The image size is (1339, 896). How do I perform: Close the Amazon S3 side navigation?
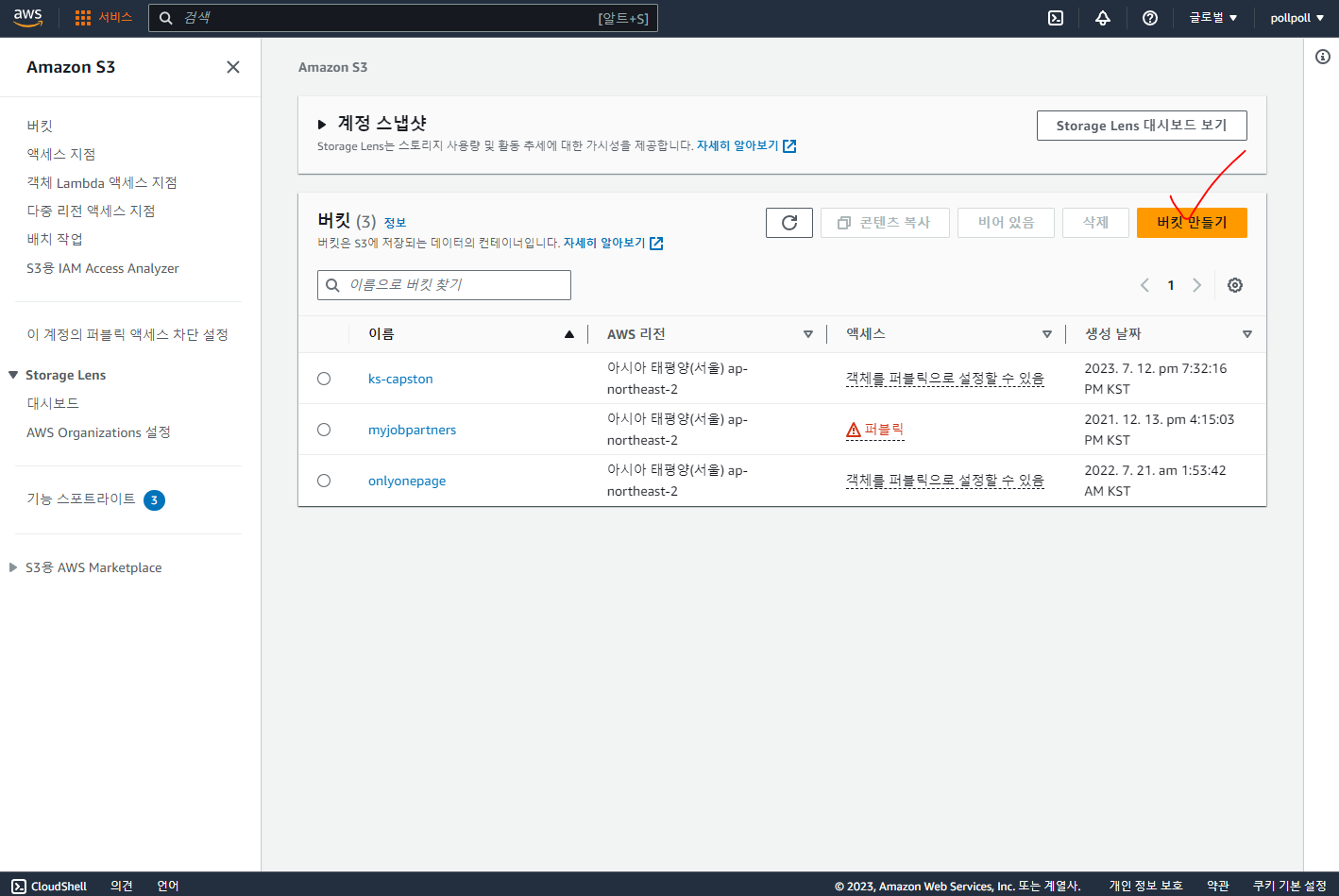pyautogui.click(x=233, y=67)
